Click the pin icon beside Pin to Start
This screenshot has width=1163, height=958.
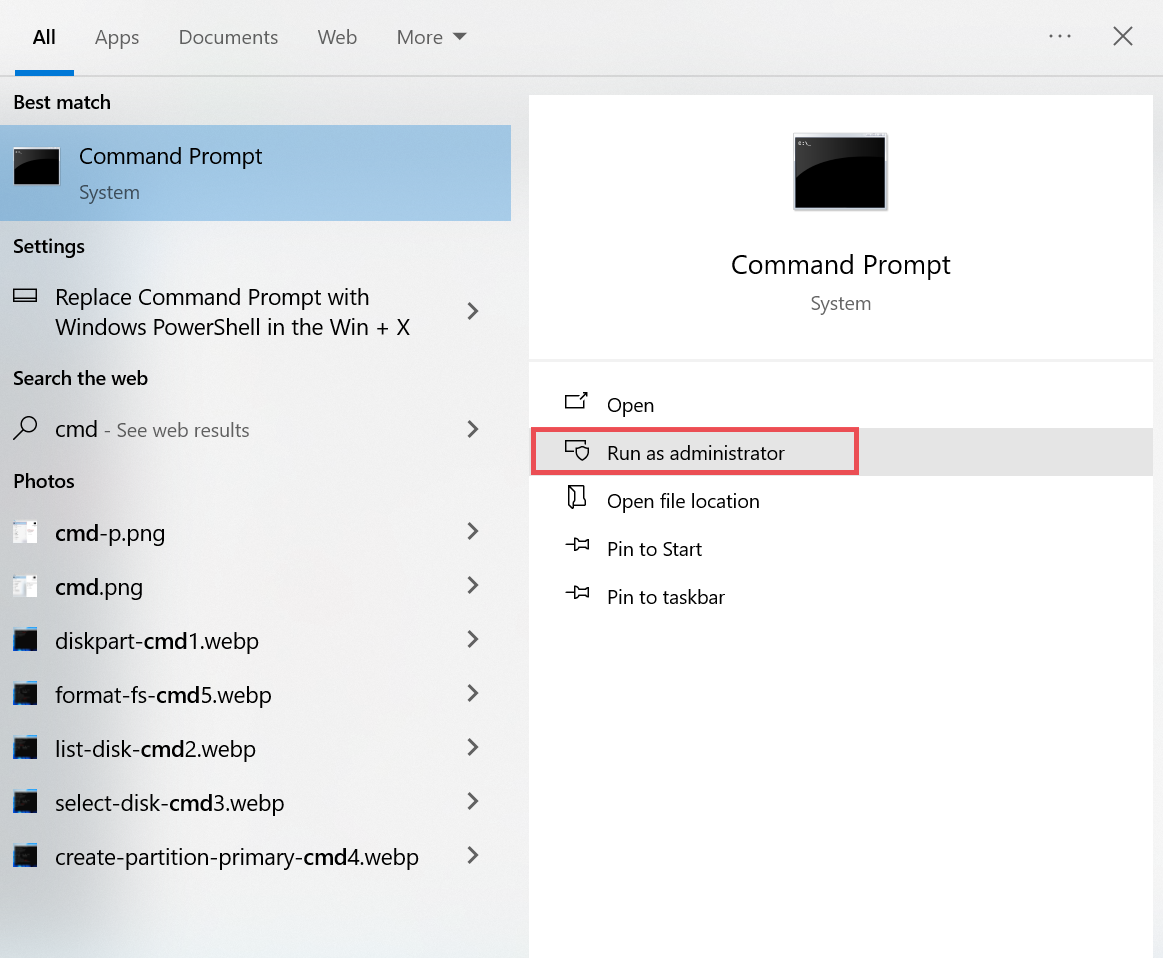pos(577,545)
